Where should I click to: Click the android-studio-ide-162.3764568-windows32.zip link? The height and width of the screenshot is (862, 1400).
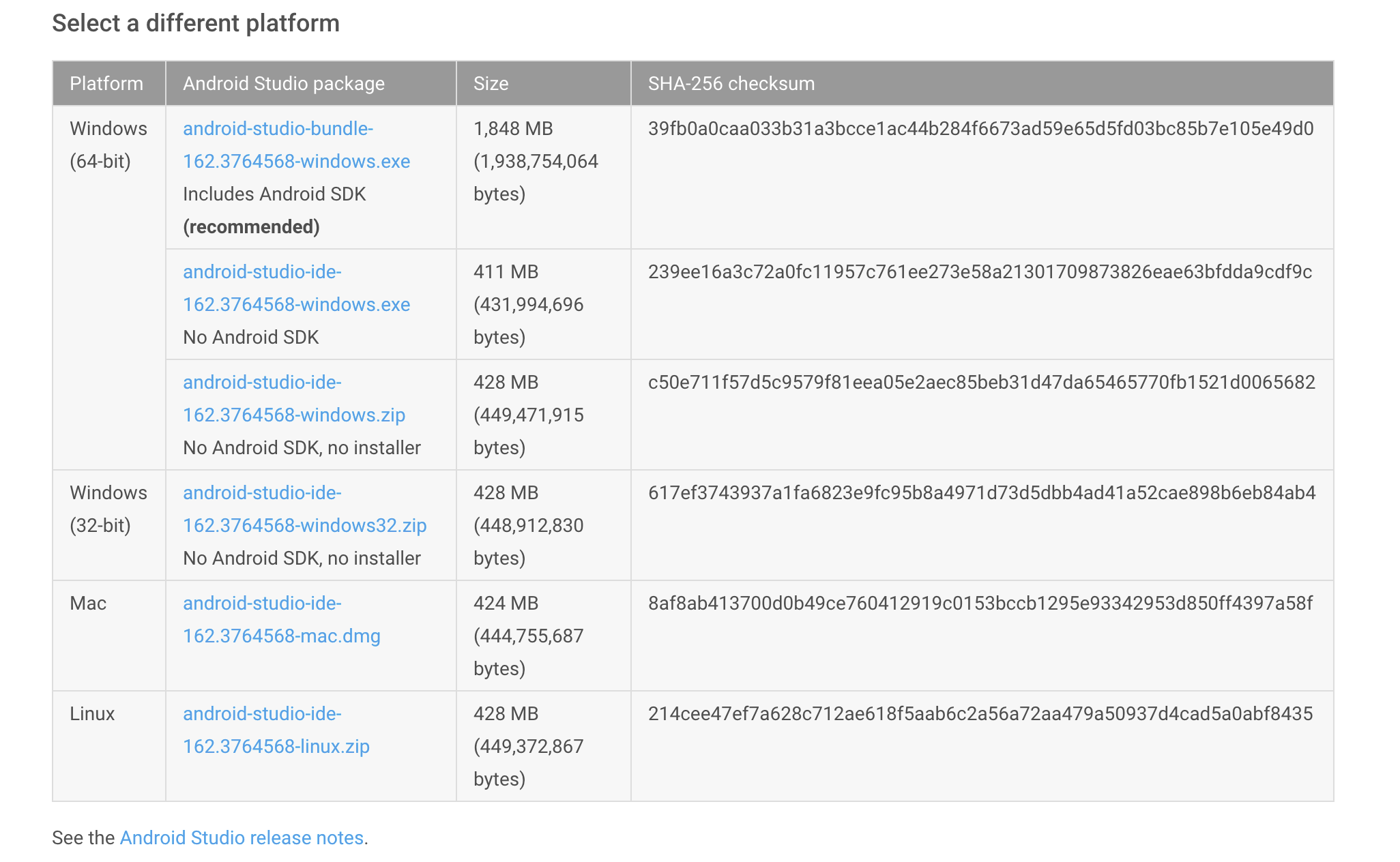304,509
